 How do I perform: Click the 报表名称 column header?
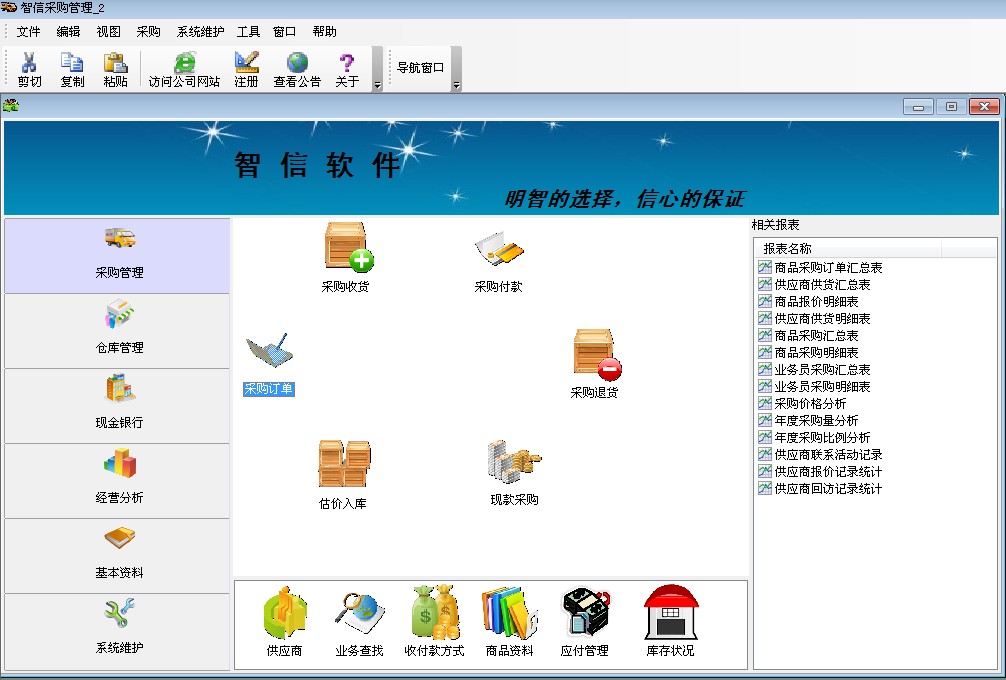[x=787, y=249]
